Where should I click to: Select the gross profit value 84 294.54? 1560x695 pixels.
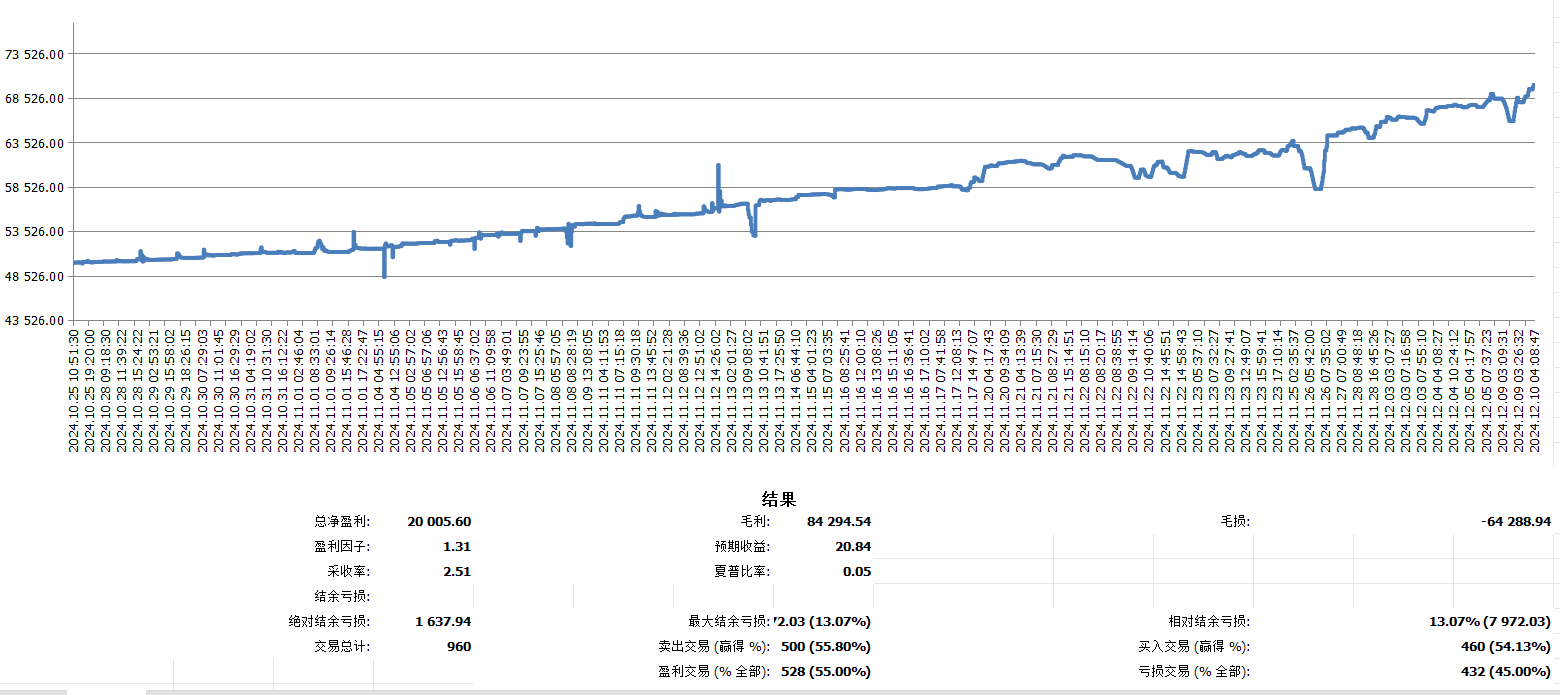click(839, 521)
